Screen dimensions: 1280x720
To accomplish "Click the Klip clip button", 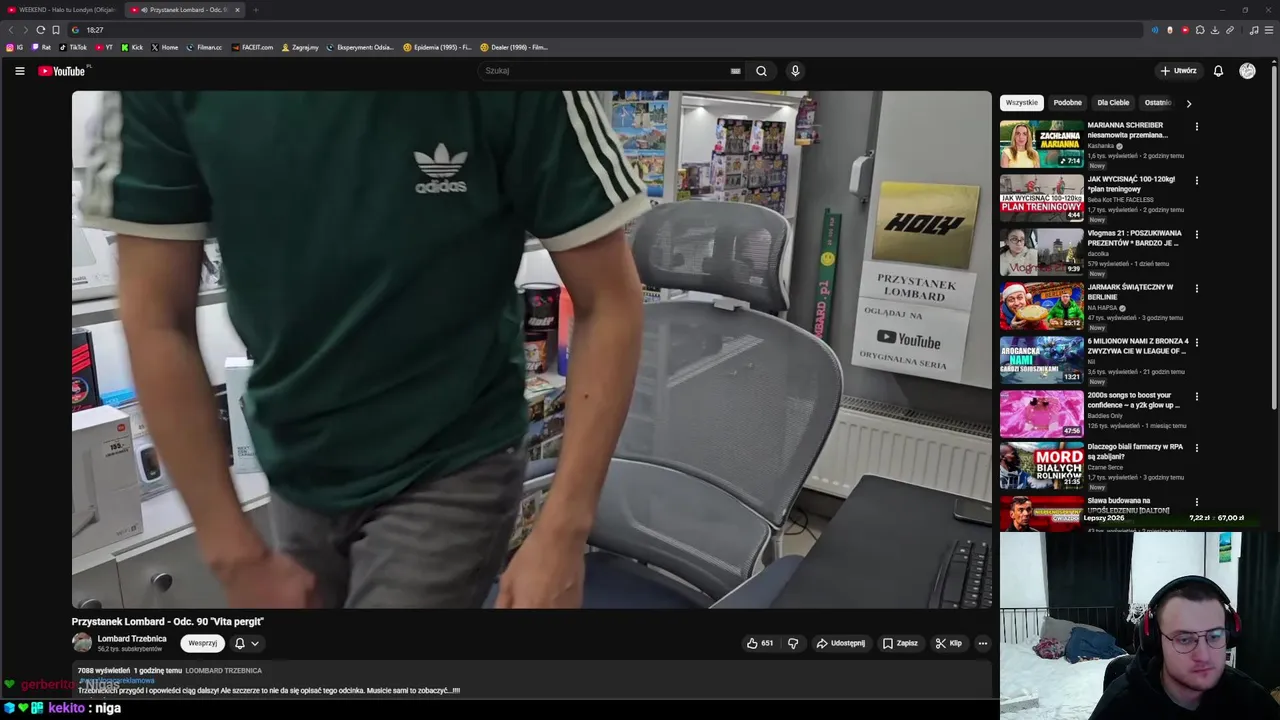I will pos(948,643).
